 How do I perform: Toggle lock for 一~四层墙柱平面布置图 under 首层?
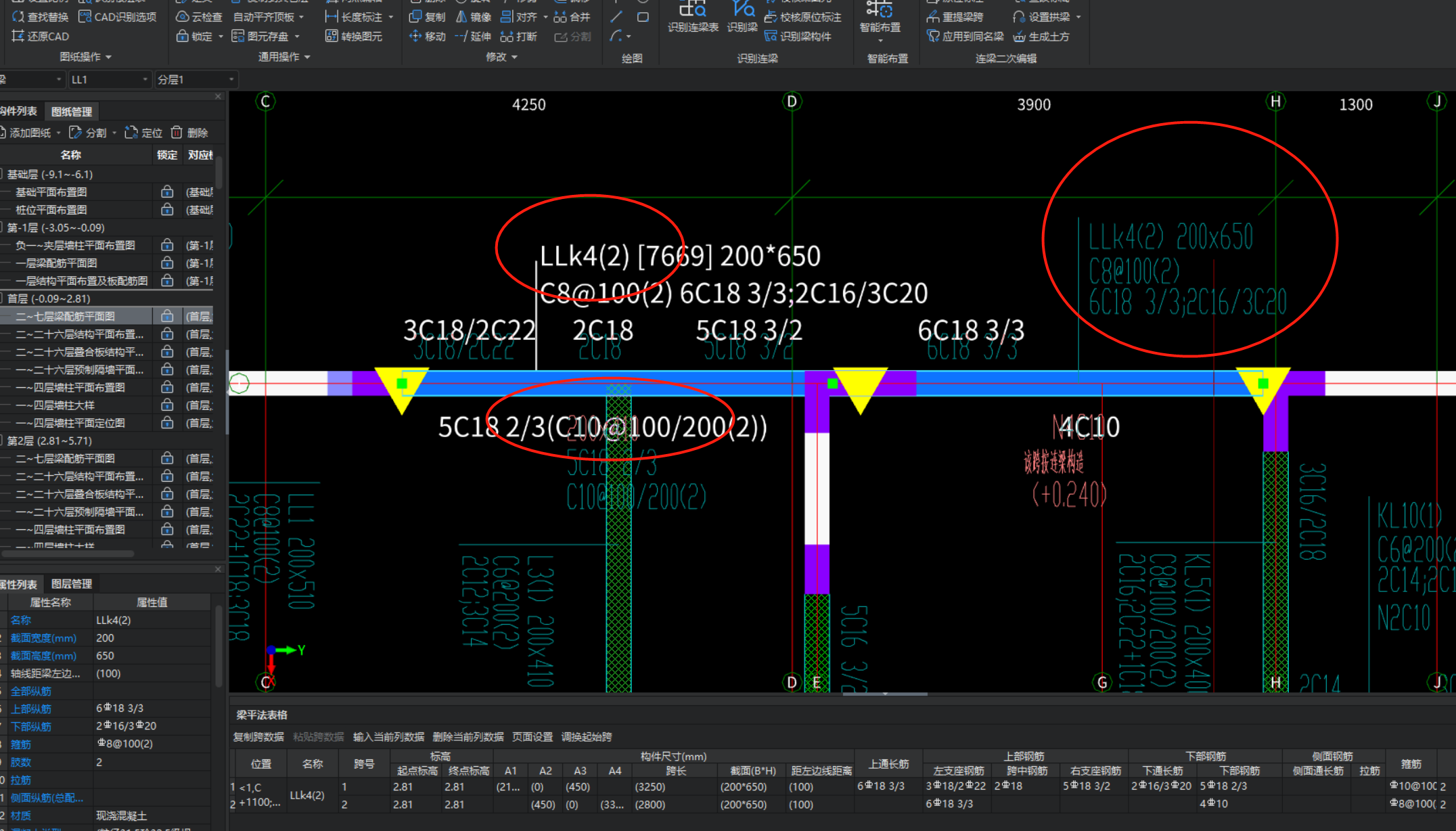pyautogui.click(x=167, y=387)
